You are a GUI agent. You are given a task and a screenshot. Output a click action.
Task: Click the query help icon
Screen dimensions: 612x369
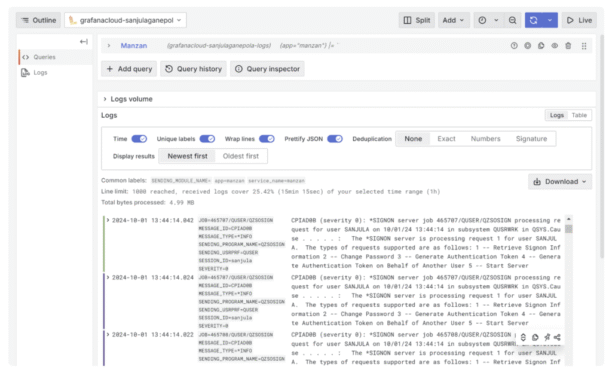514,46
